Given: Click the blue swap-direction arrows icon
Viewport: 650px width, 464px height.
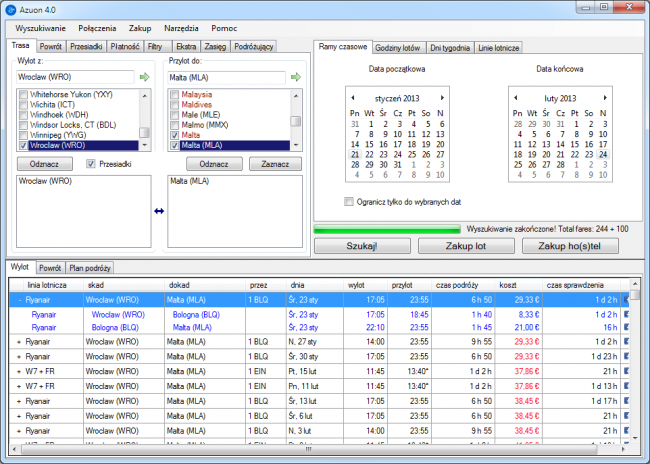Looking at the screenshot, I should pos(157,211).
